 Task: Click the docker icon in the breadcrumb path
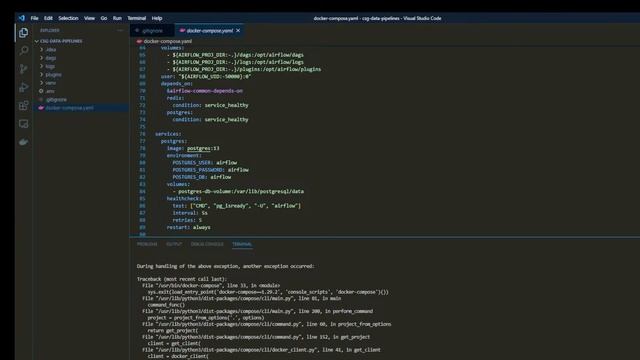pos(139,41)
